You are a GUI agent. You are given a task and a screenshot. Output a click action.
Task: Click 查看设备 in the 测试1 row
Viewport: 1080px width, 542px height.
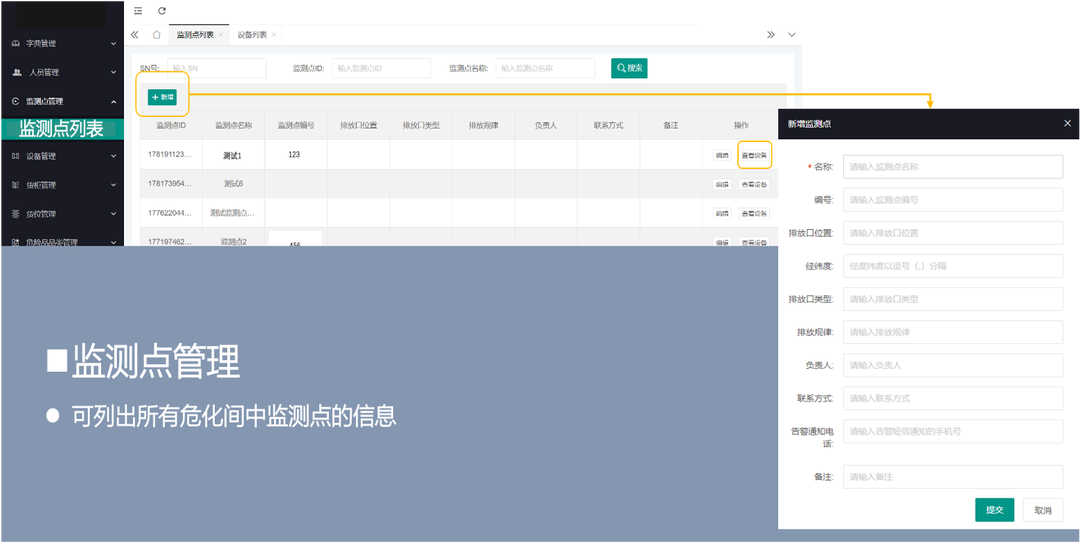(x=754, y=156)
